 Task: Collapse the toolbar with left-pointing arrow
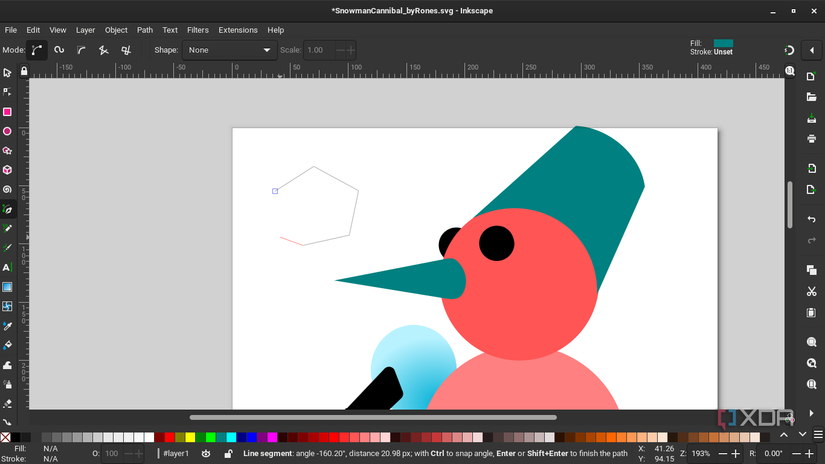pos(812,51)
